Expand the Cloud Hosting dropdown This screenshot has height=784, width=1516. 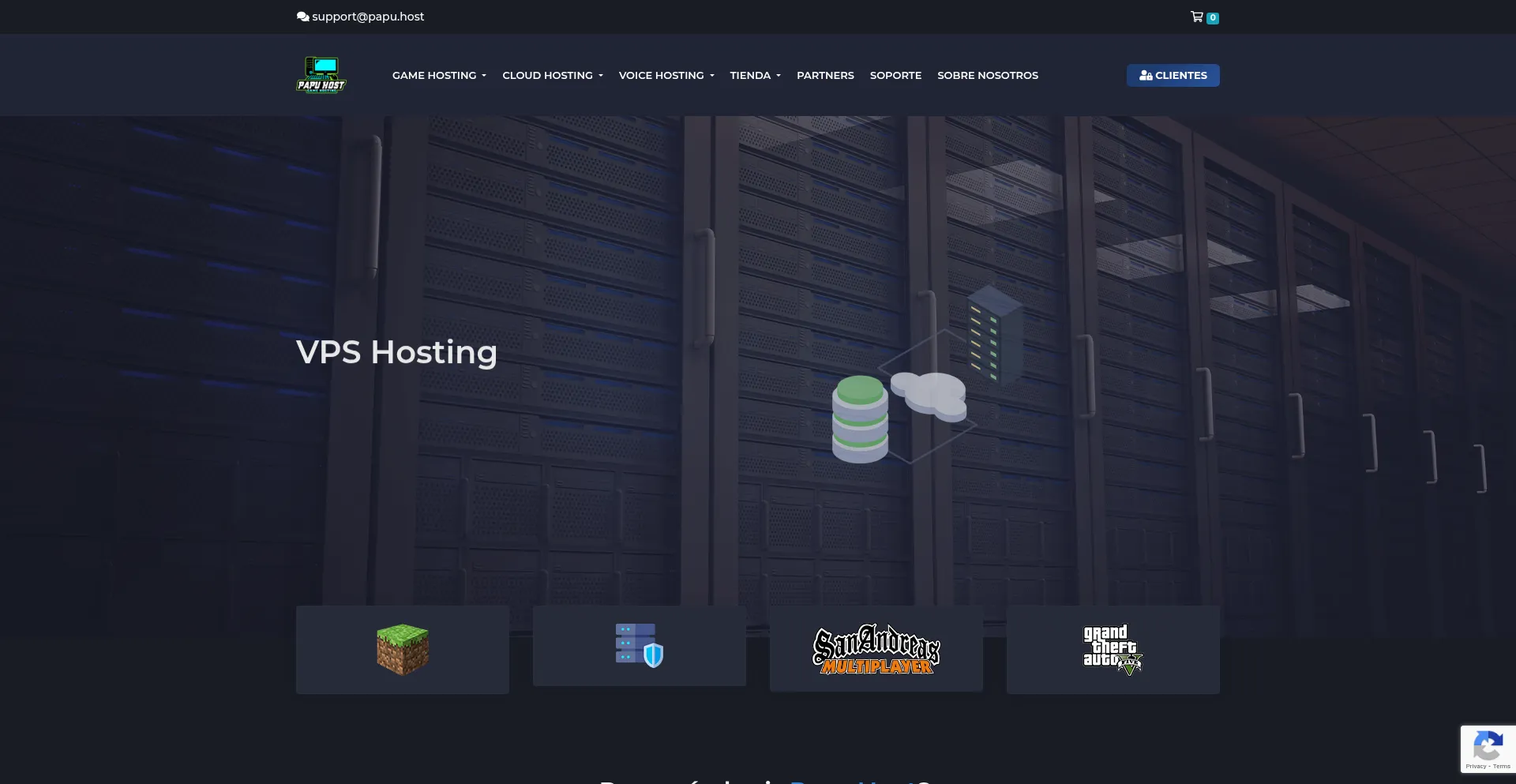552,76
